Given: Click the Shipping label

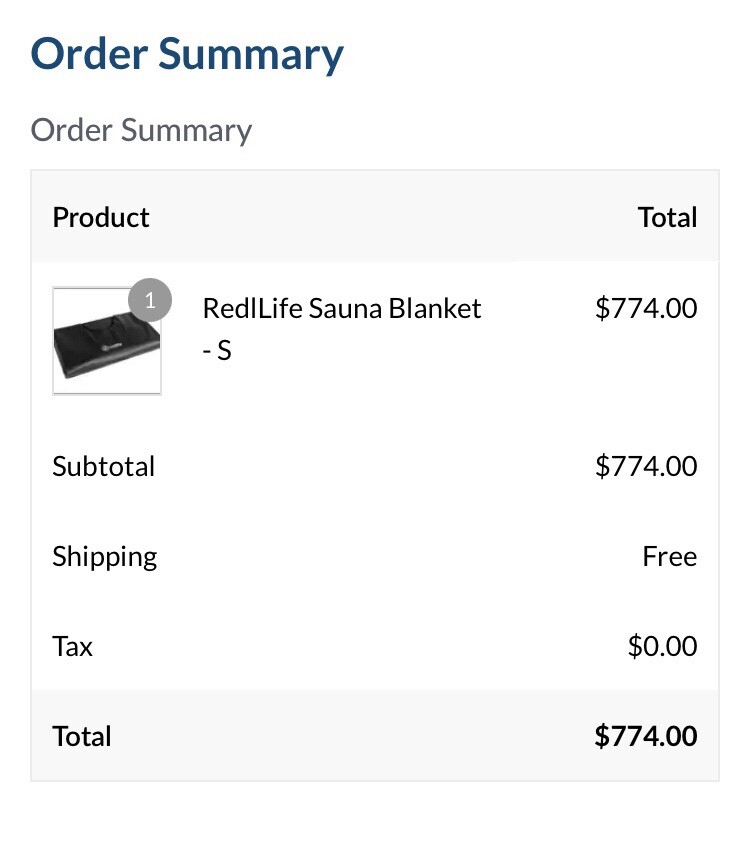Looking at the screenshot, I should [104, 557].
